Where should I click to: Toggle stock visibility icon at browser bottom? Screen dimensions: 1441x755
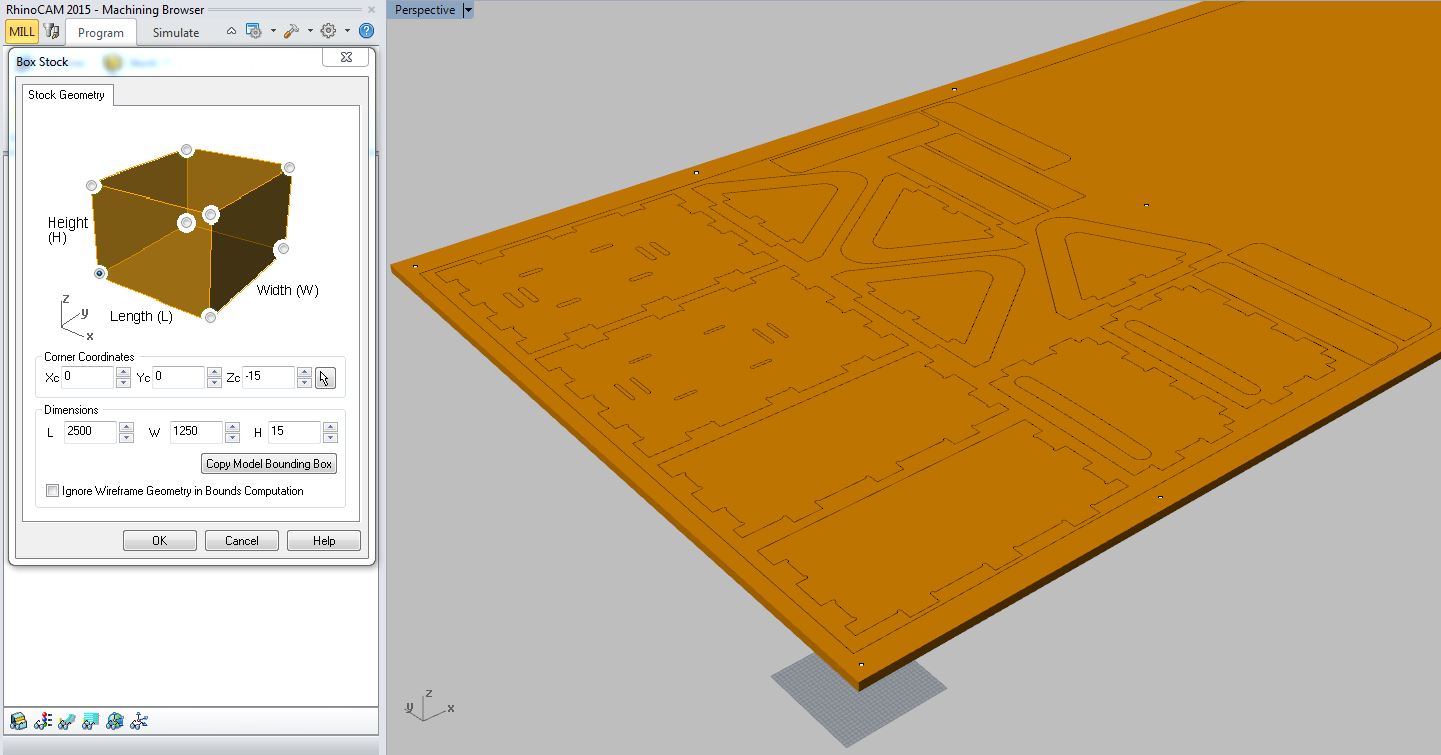click(19, 720)
